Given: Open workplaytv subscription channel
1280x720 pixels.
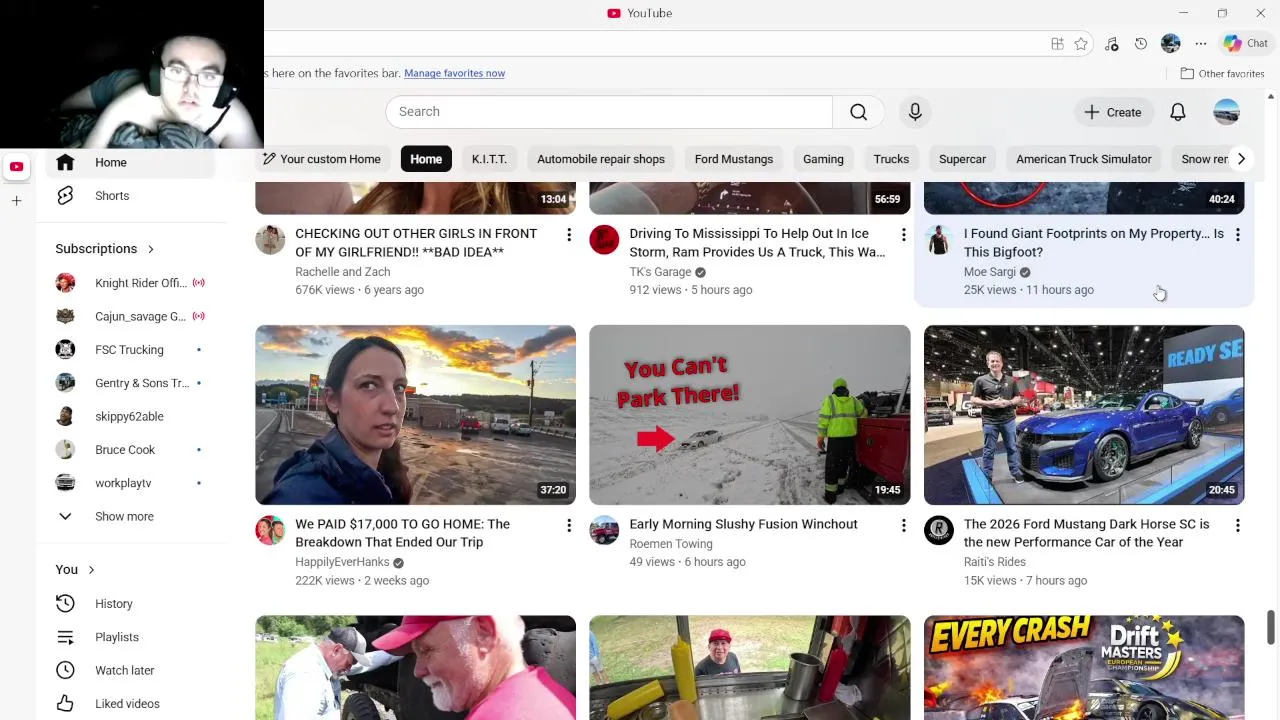Looking at the screenshot, I should [x=130, y=483].
